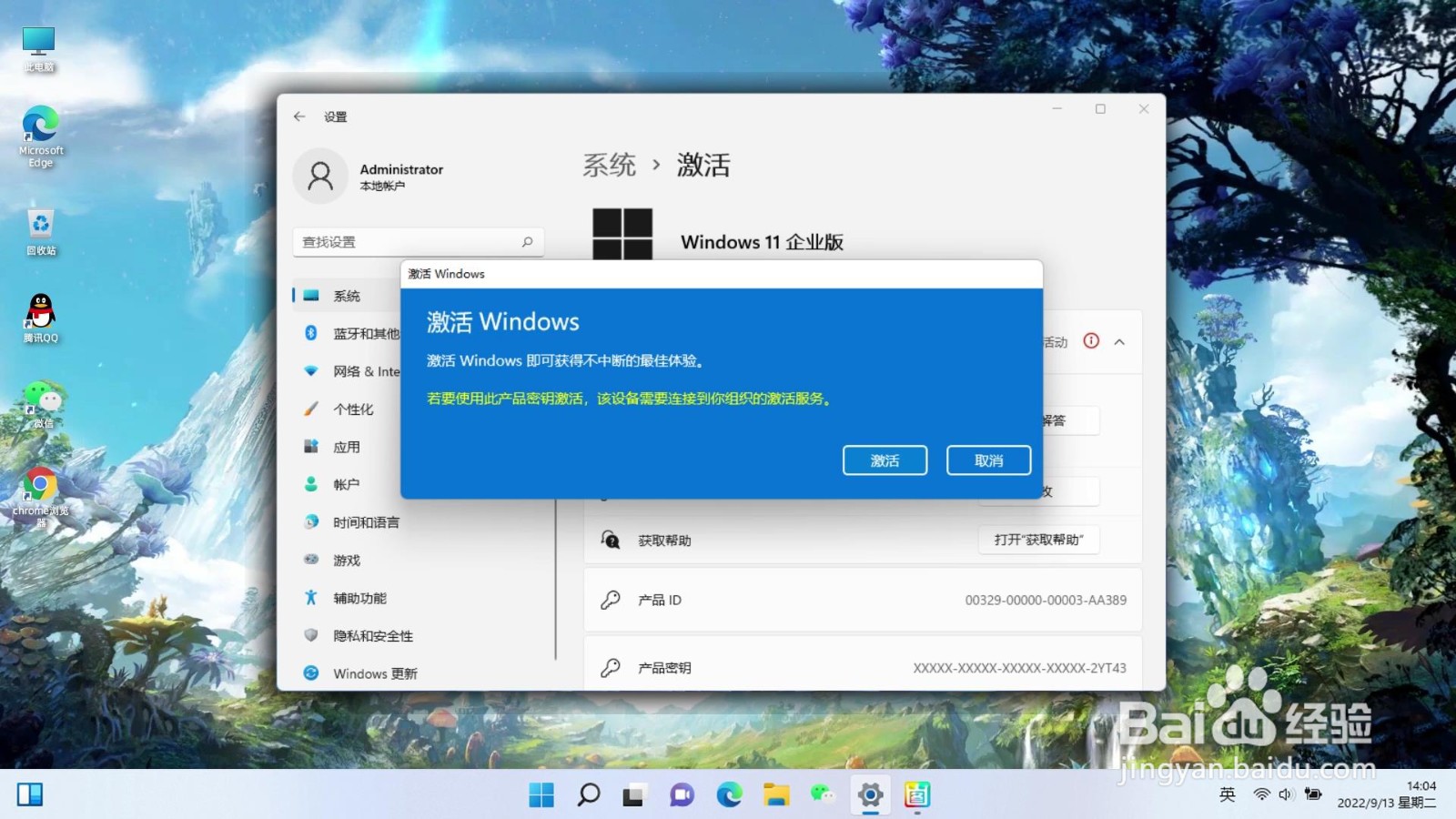Open 时间和语言 settings
The width and height of the screenshot is (1456, 819).
pos(366,522)
